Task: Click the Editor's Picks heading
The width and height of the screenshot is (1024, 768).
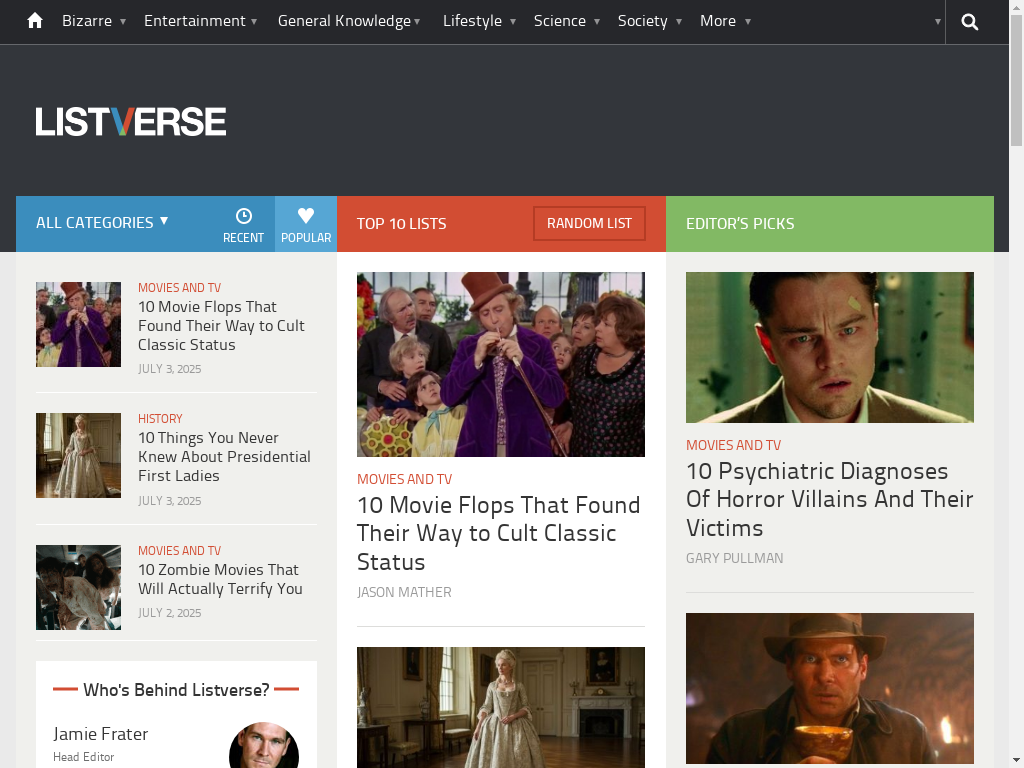Action: 740,223
